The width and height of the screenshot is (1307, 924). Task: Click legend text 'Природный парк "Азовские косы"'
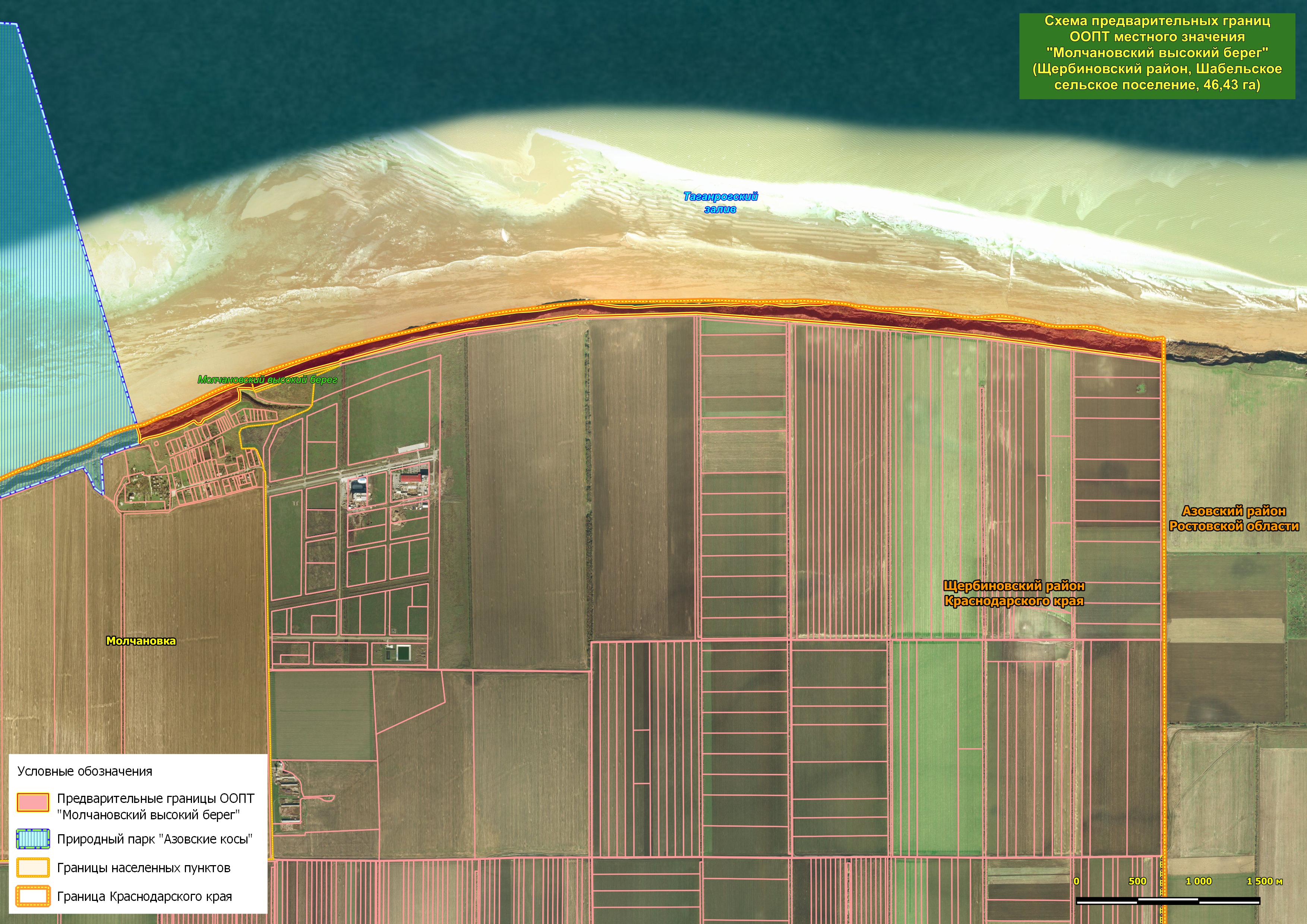[x=155, y=839]
